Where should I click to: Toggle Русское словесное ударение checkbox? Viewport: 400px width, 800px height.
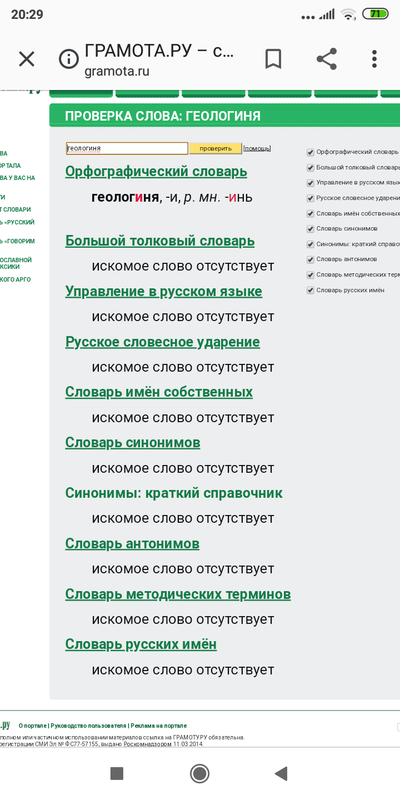[310, 198]
